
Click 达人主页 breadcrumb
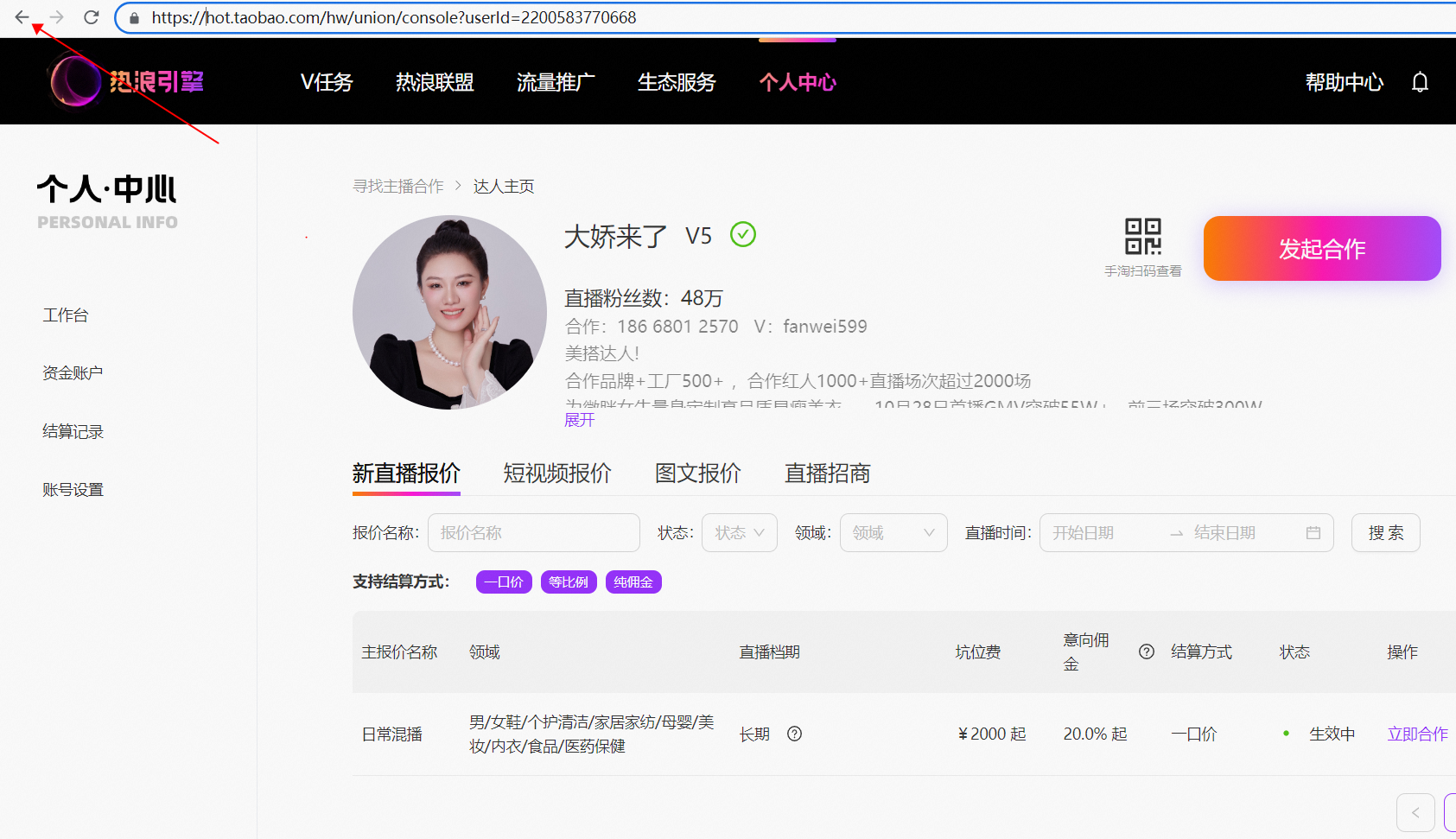[x=504, y=186]
